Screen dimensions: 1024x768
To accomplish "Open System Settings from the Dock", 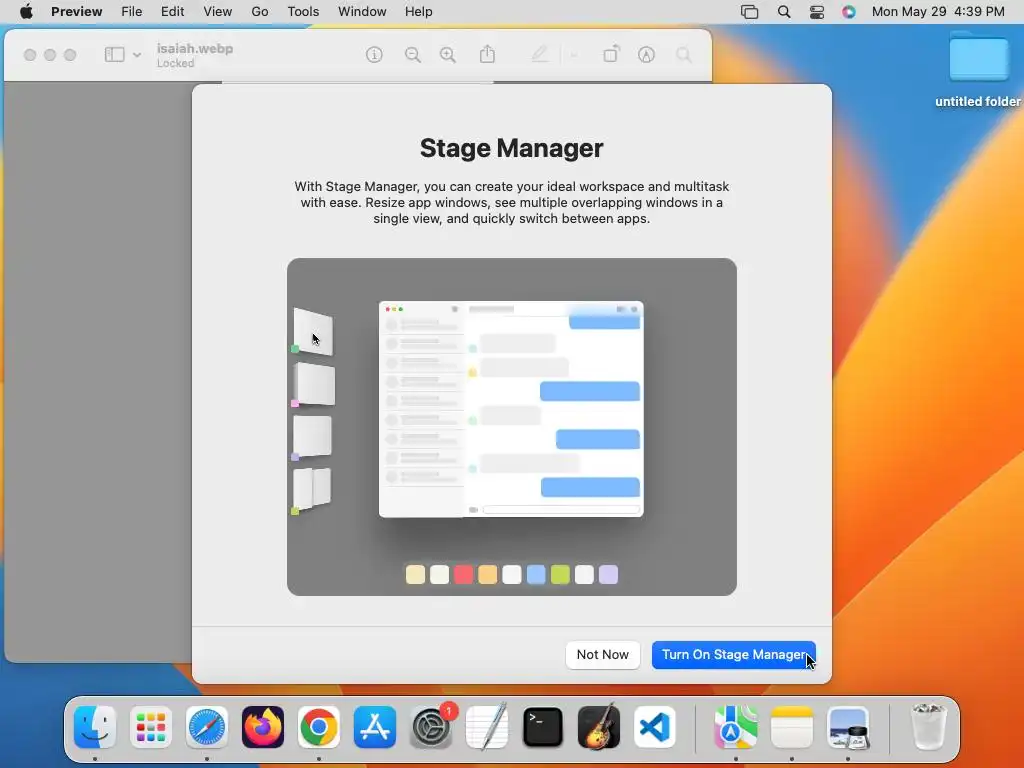I will pos(431,727).
